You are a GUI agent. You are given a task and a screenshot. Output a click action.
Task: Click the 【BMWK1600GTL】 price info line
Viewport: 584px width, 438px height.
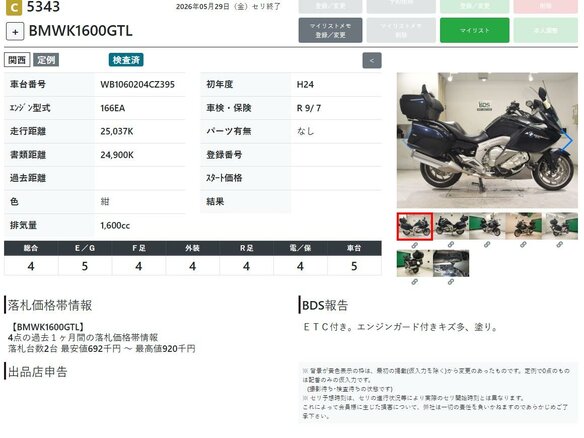pyautogui.click(x=47, y=327)
